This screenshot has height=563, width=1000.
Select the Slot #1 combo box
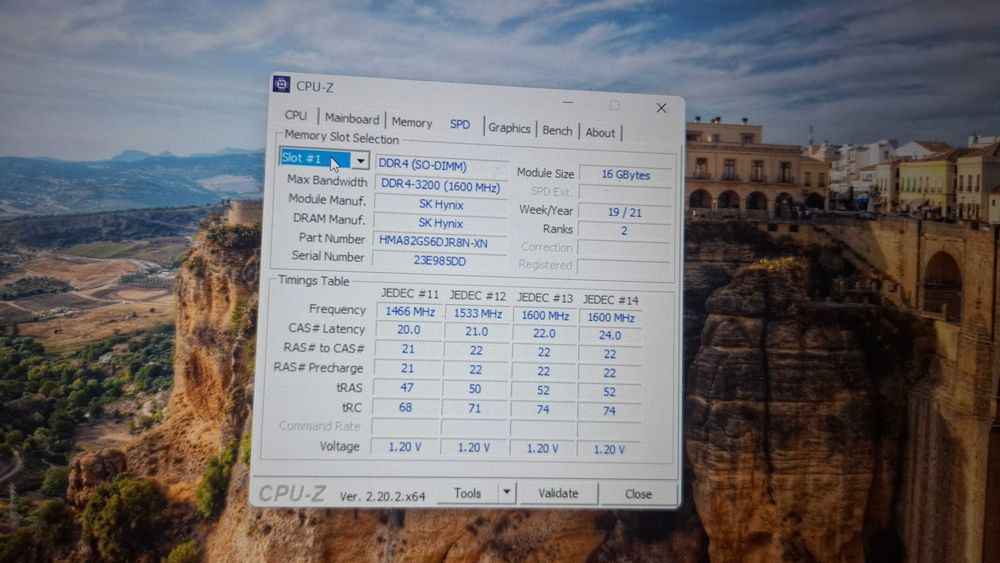tap(324, 159)
